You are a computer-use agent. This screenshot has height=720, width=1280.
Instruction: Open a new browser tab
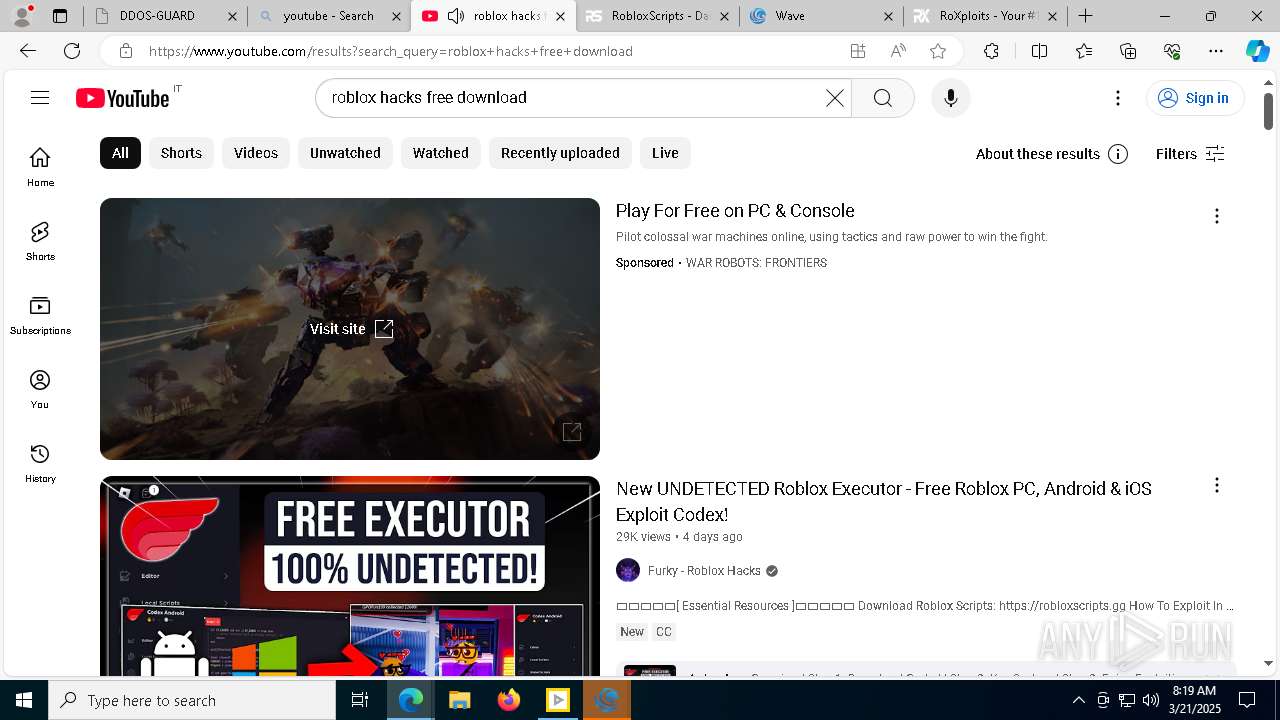1085,16
